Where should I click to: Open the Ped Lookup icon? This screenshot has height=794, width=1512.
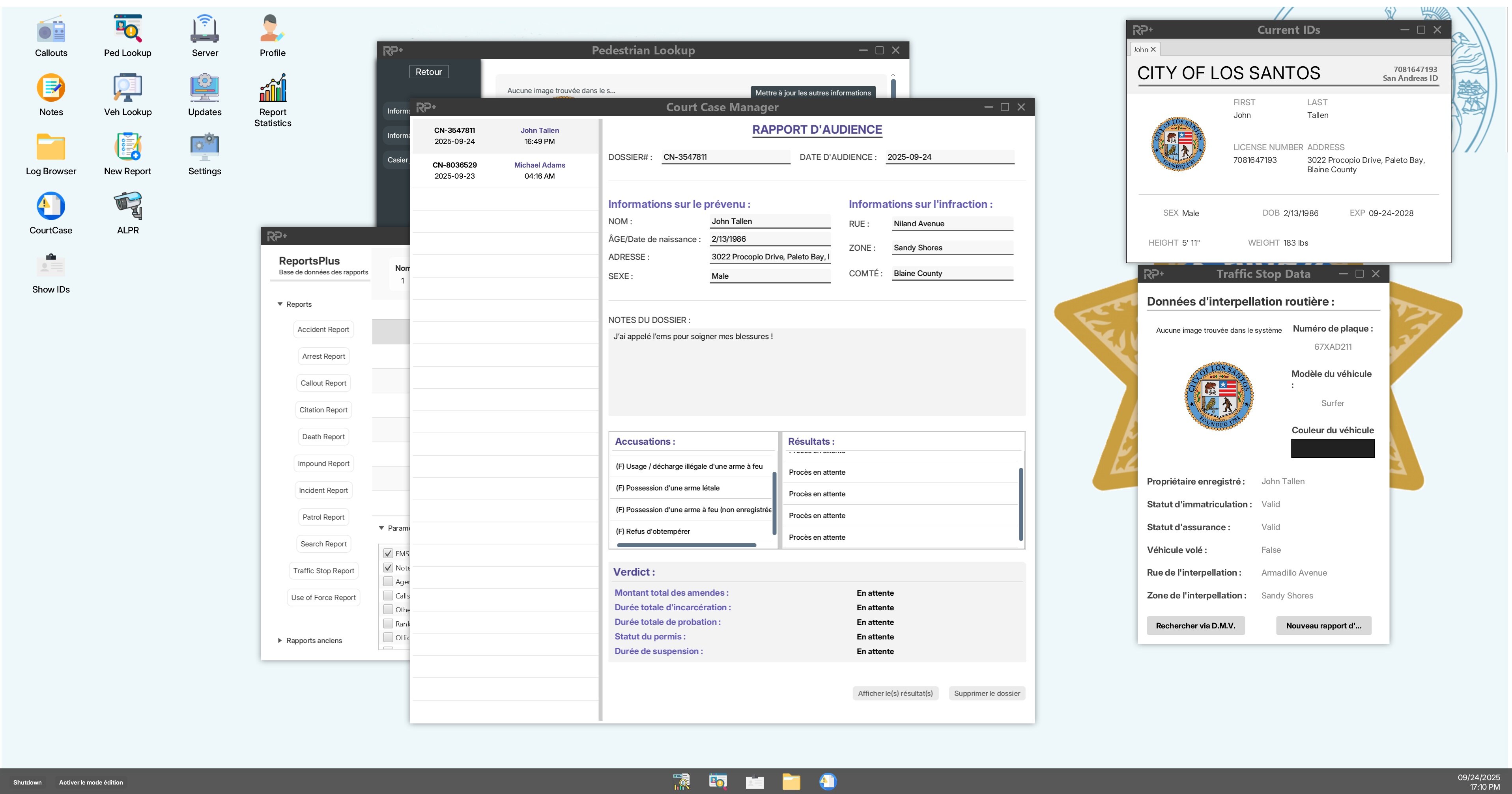pos(127,29)
